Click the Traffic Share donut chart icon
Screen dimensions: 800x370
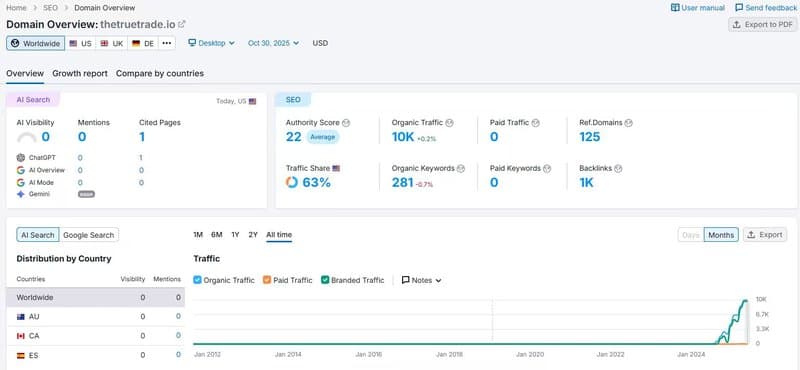292,182
